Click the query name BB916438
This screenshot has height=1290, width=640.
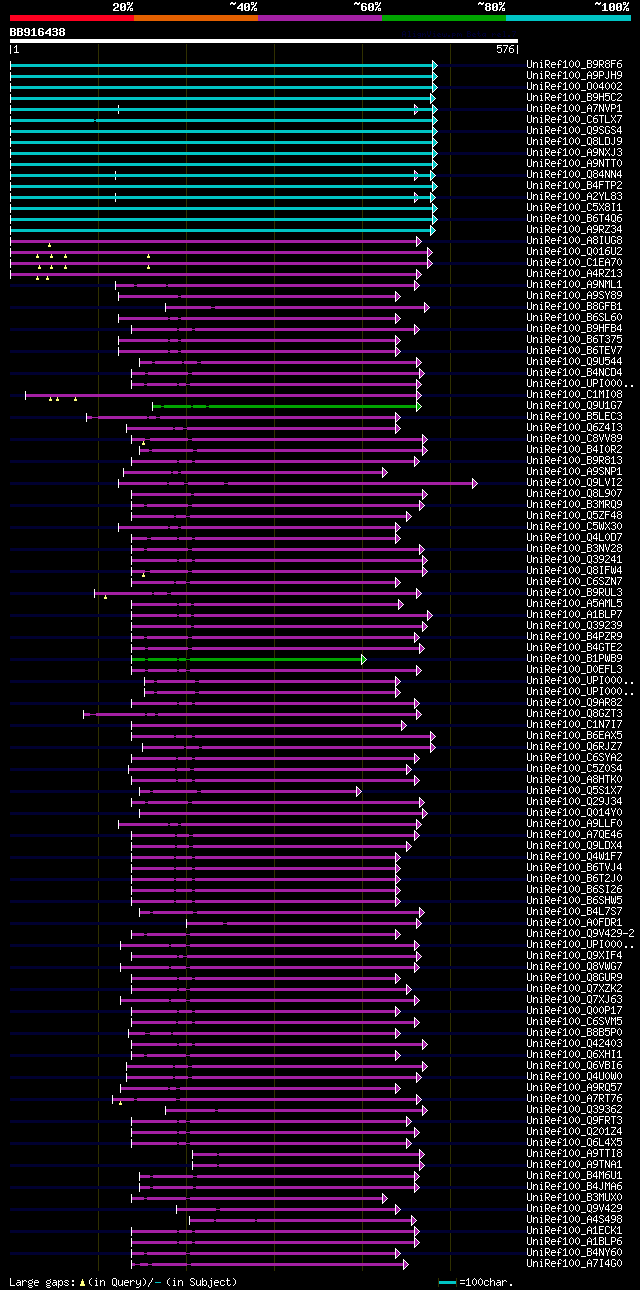coord(37,32)
